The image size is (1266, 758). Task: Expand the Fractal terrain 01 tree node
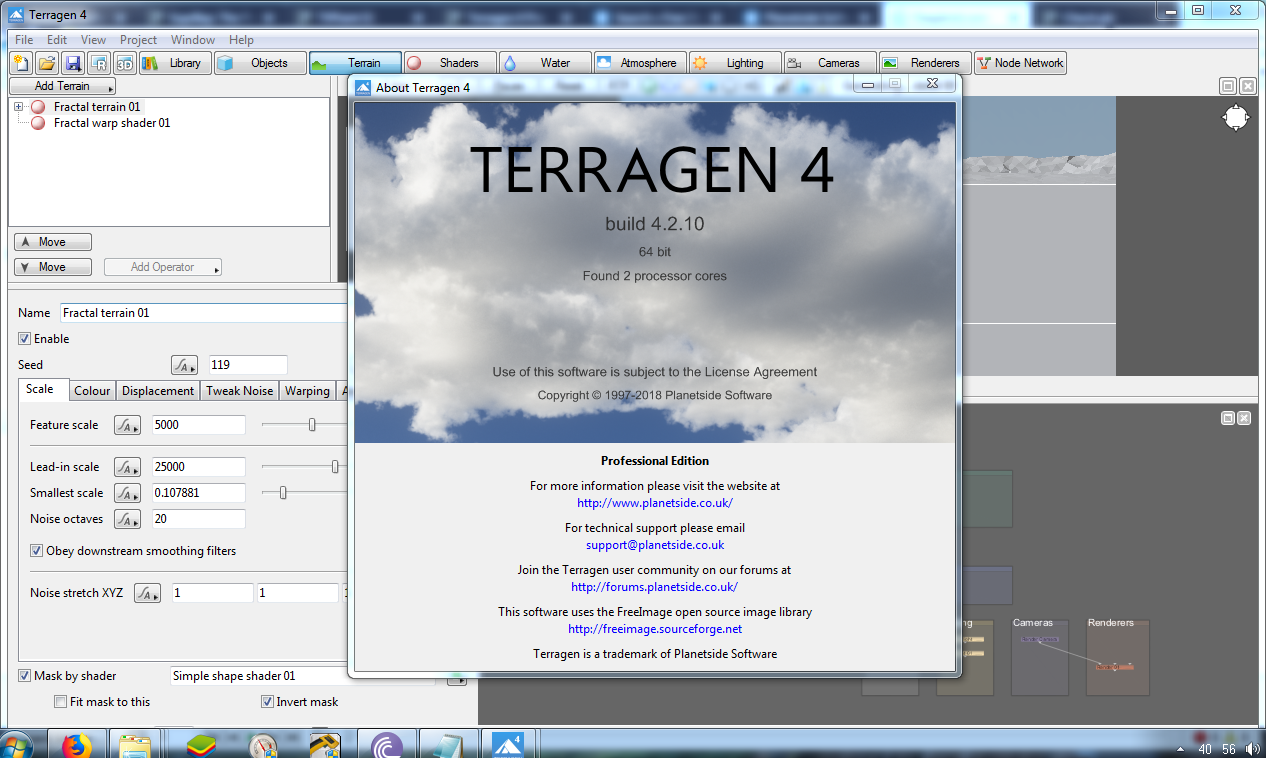pos(18,107)
